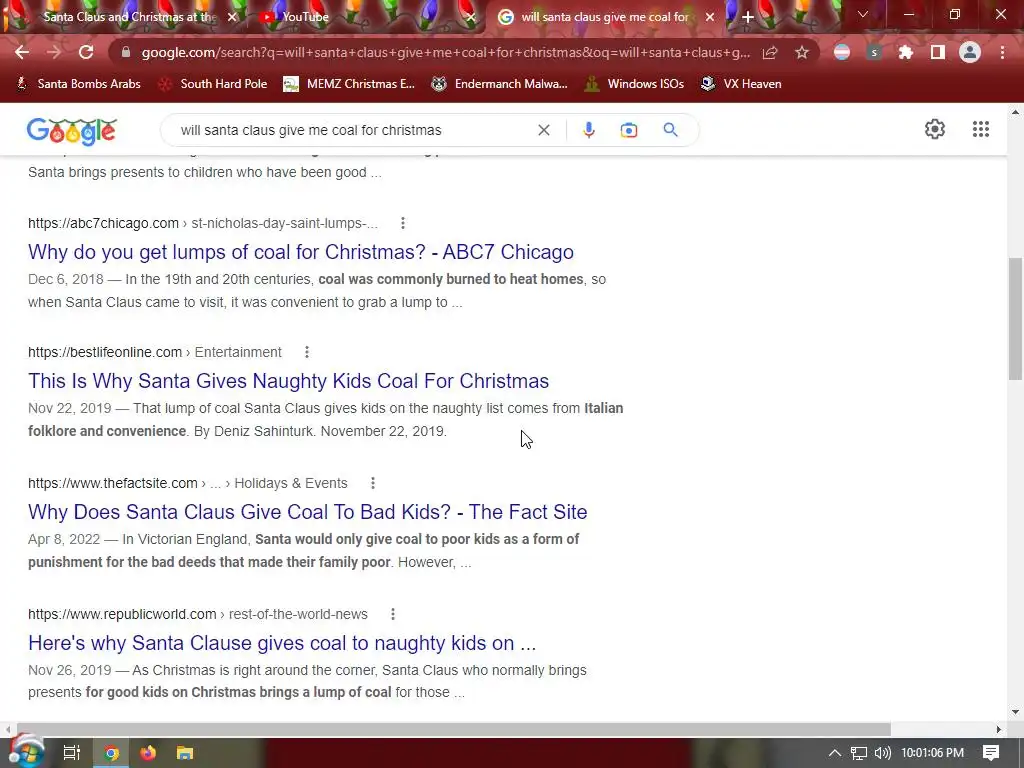Click the horizontal scrollbar thumb
1024x768 pixels.
pos(453,729)
